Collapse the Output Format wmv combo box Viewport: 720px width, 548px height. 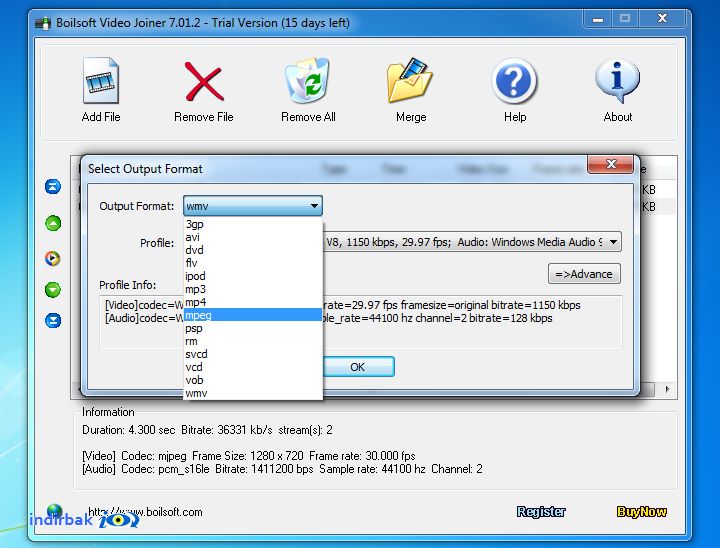click(253, 206)
